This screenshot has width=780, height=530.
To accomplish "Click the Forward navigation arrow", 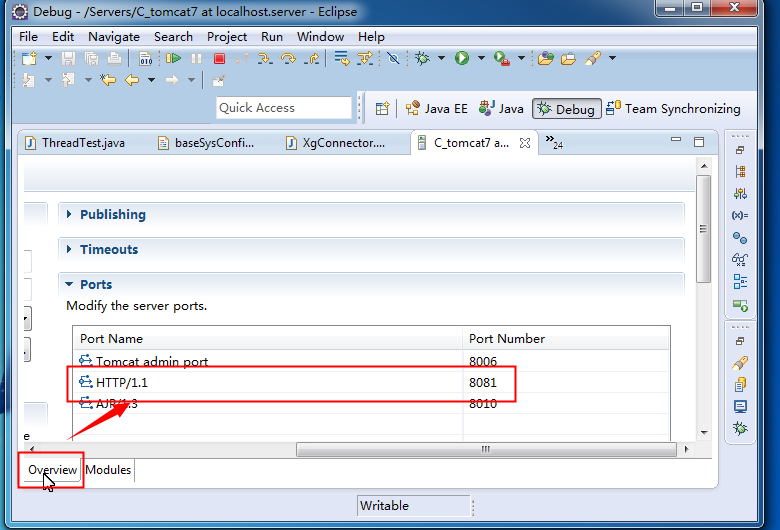I will pyautogui.click(x=172, y=80).
